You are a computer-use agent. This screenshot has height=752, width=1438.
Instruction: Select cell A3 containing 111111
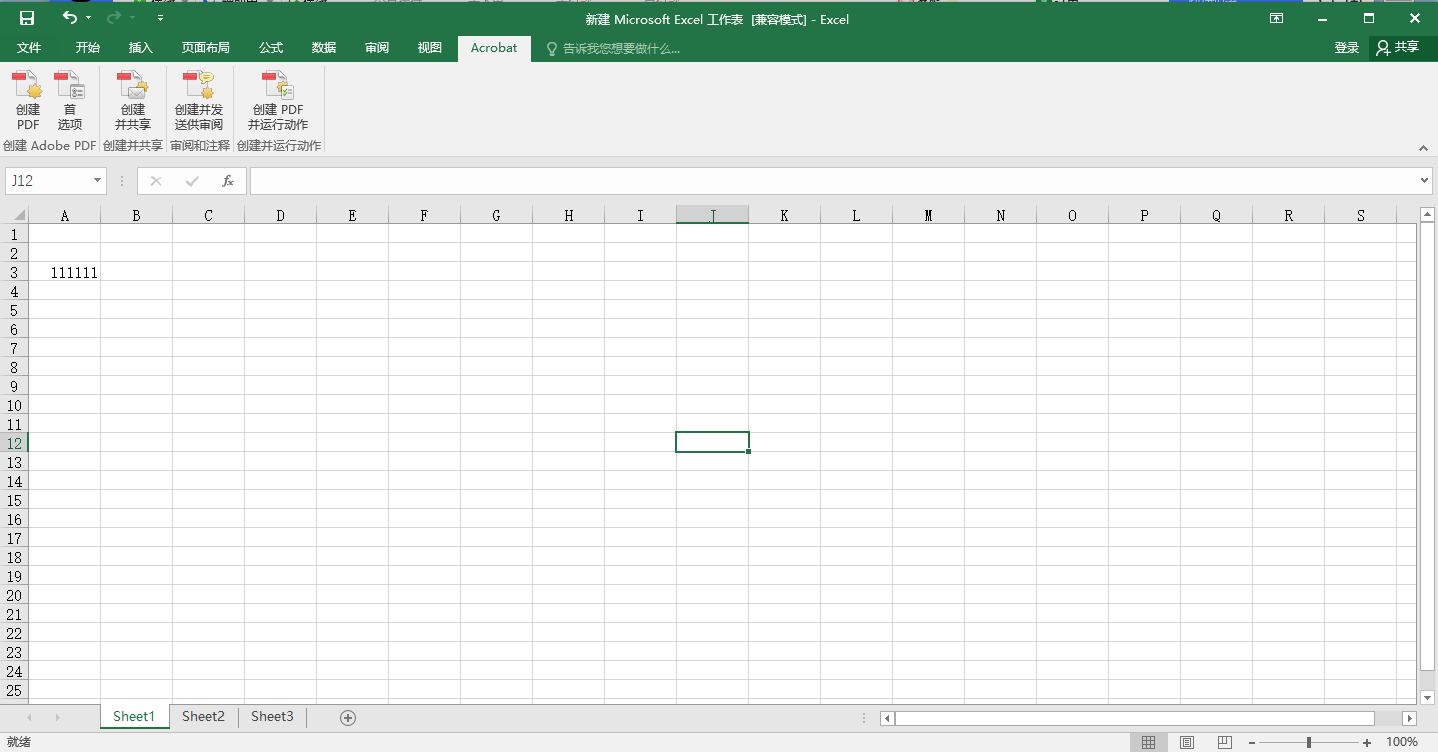tap(65, 272)
